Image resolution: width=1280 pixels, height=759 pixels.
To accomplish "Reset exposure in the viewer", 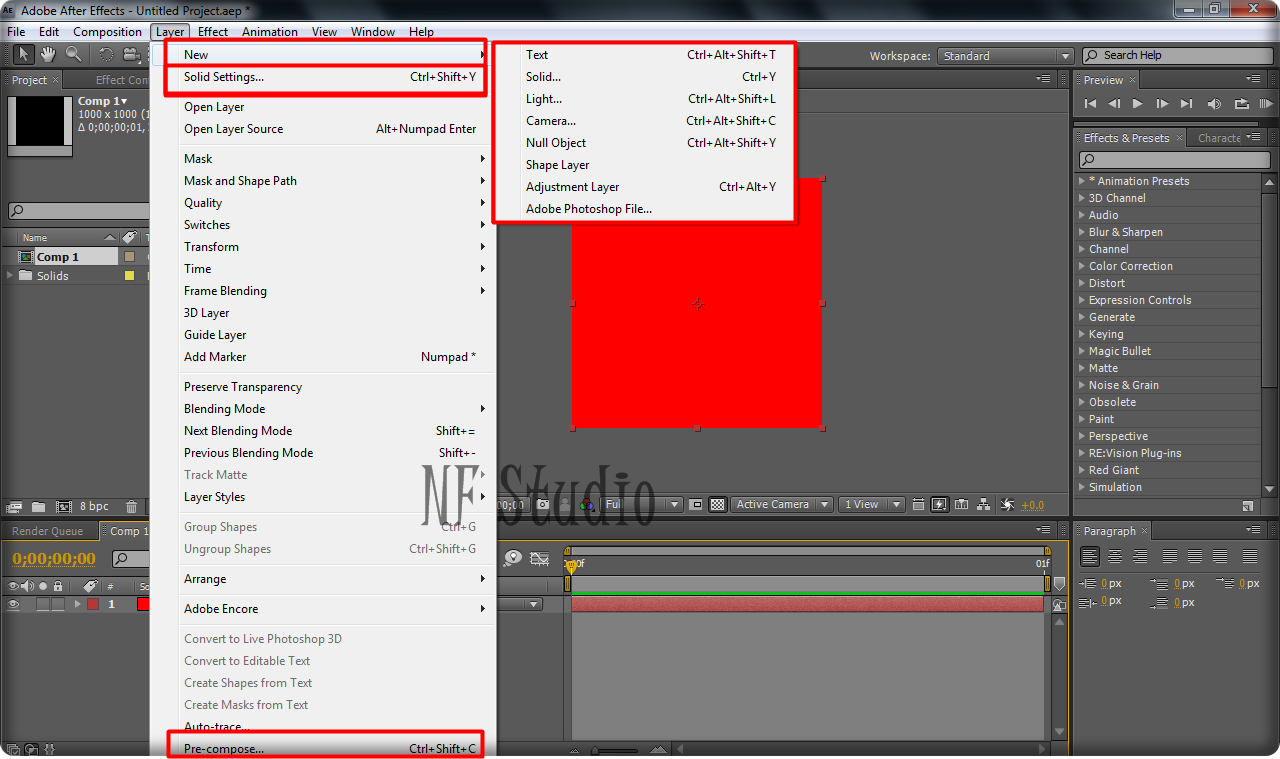I will 1007,505.
